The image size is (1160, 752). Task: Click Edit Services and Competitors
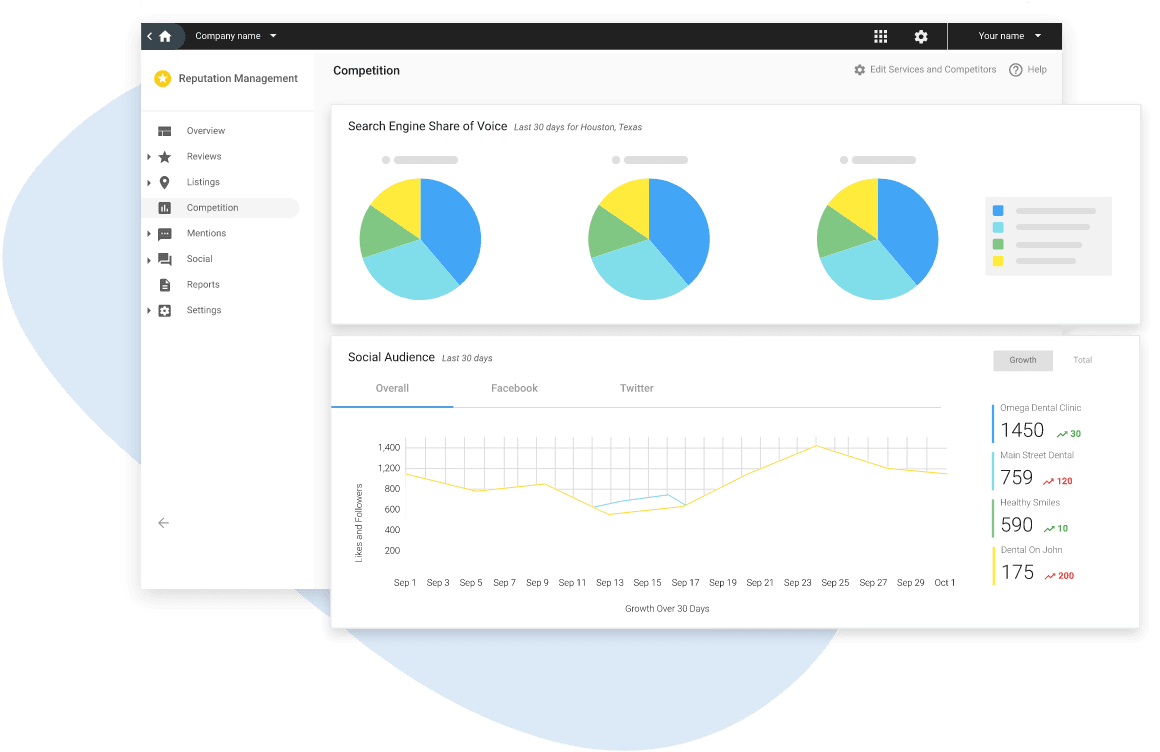[x=925, y=70]
